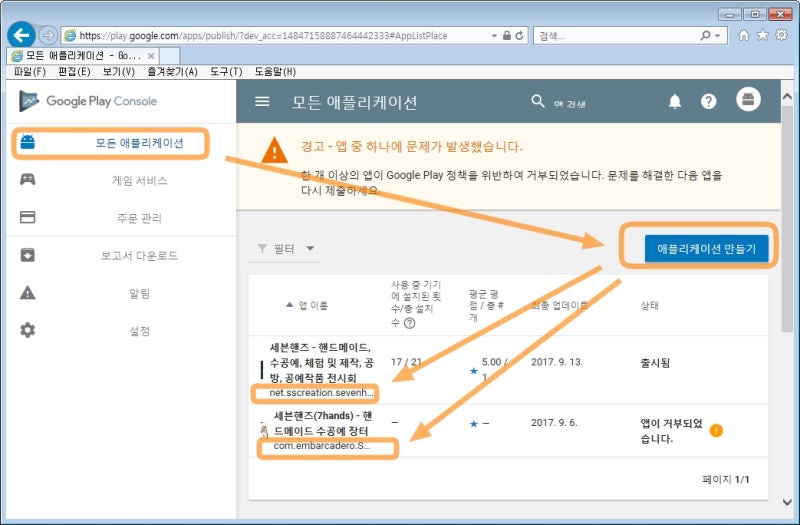800x525 pixels.
Task: Expand the search provider dropdown arrow
Action: click(x=718, y=36)
